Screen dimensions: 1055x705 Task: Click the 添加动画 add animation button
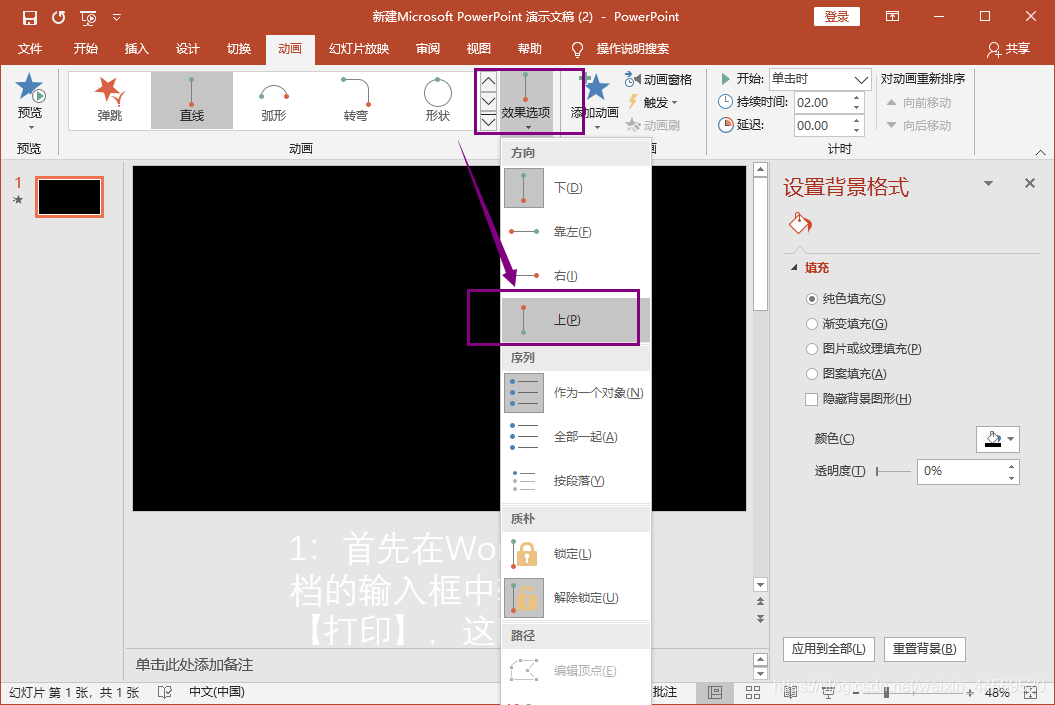595,101
